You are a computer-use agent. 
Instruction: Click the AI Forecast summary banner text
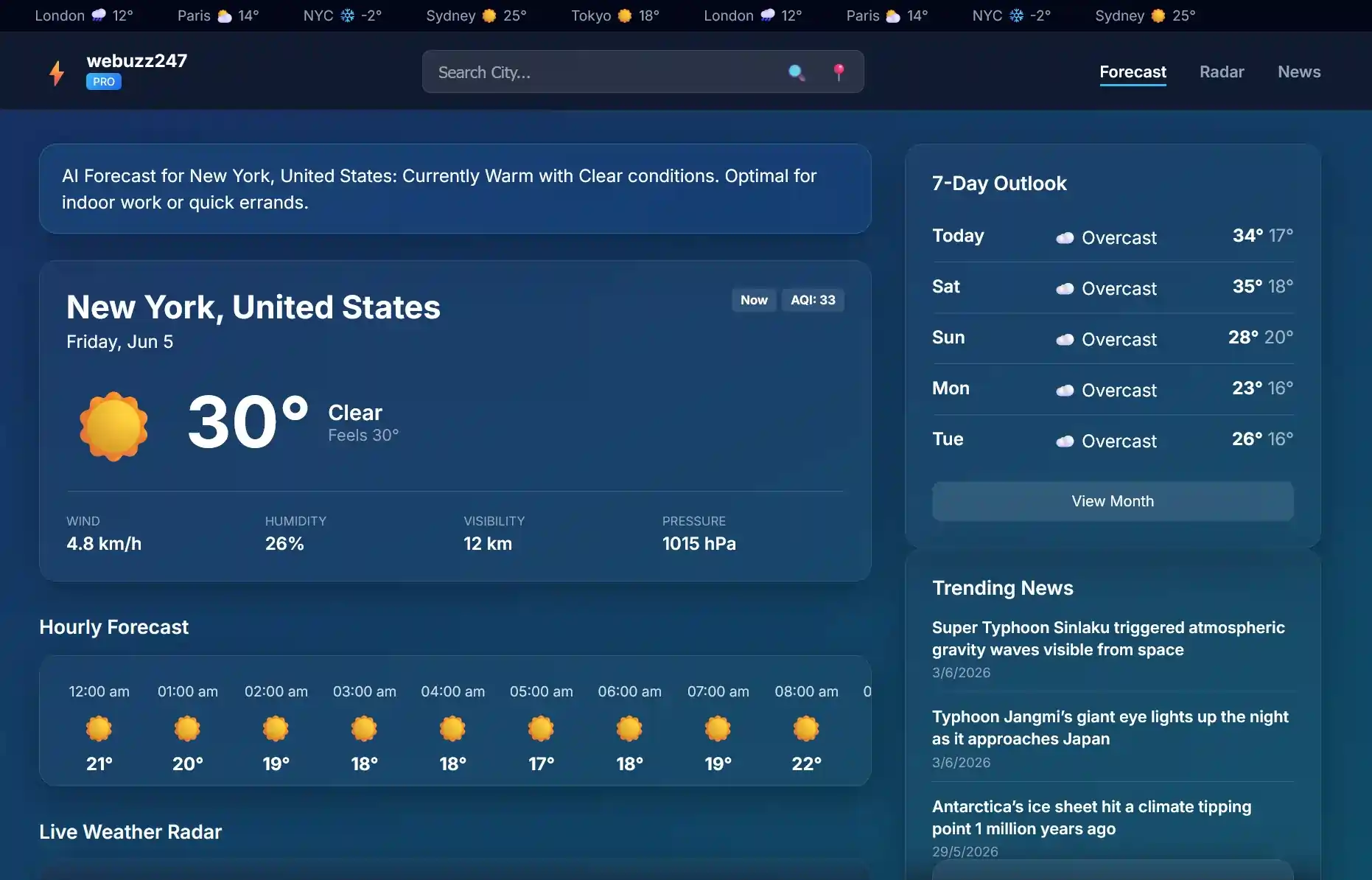coord(439,189)
